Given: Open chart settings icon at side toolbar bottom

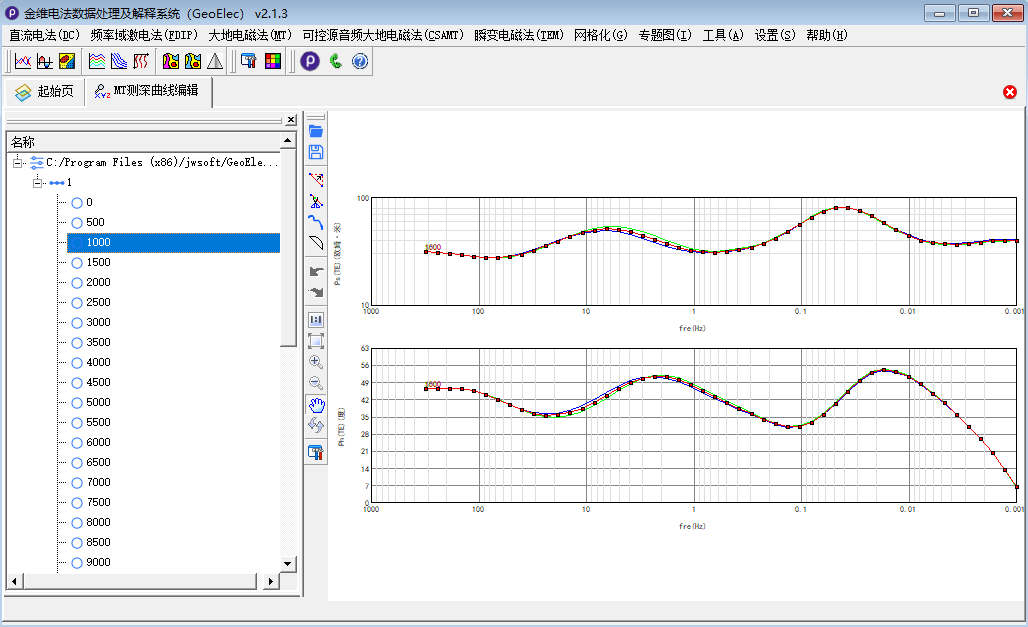Looking at the screenshot, I should 316,453.
